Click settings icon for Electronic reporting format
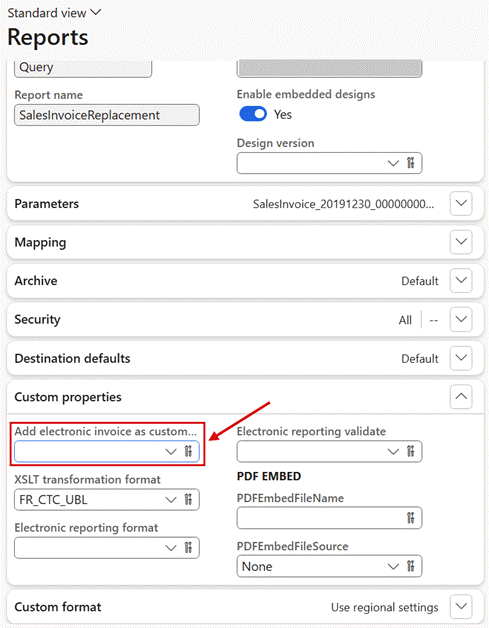 coord(189,548)
